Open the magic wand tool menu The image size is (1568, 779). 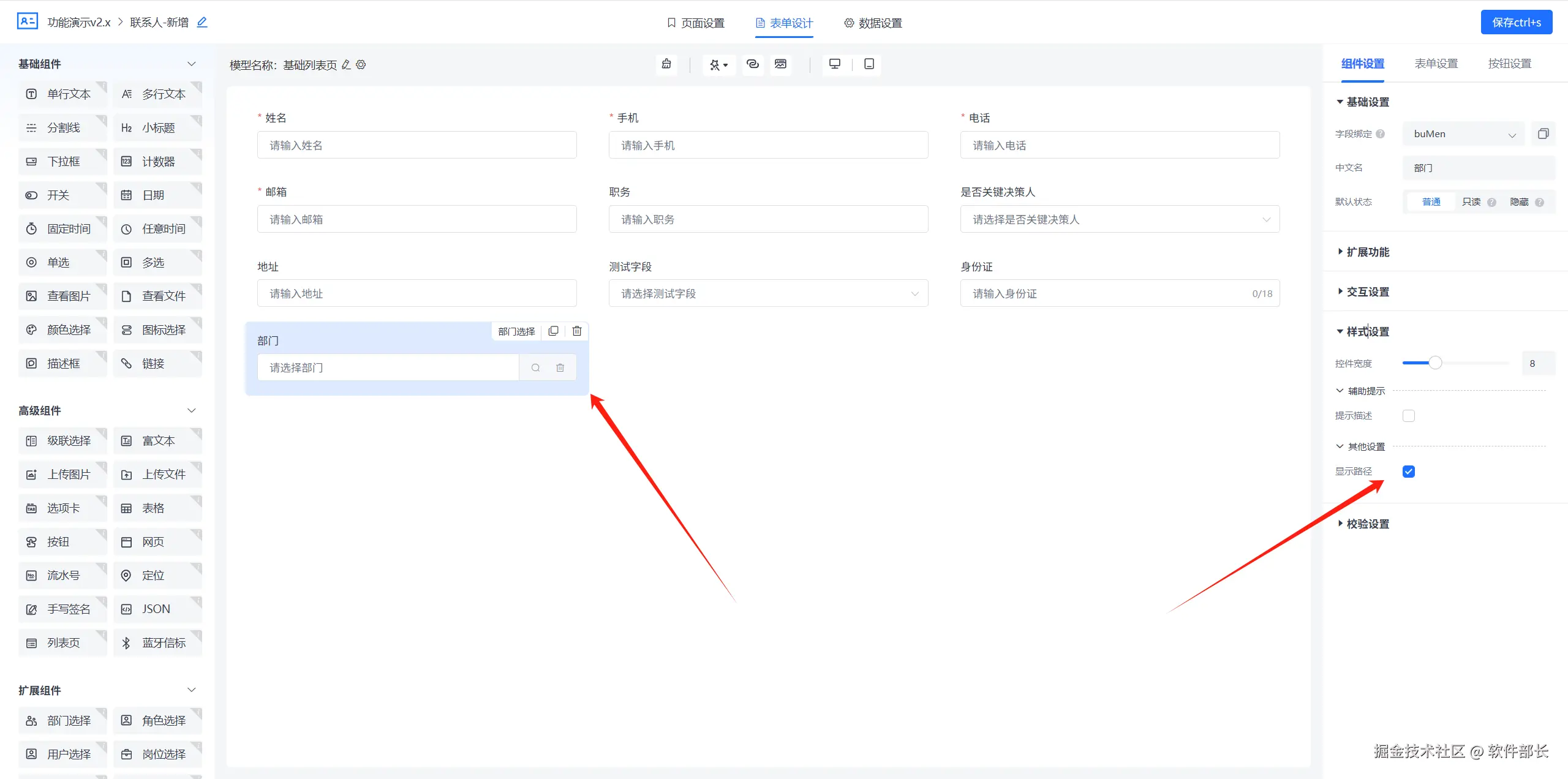pyautogui.click(x=718, y=65)
